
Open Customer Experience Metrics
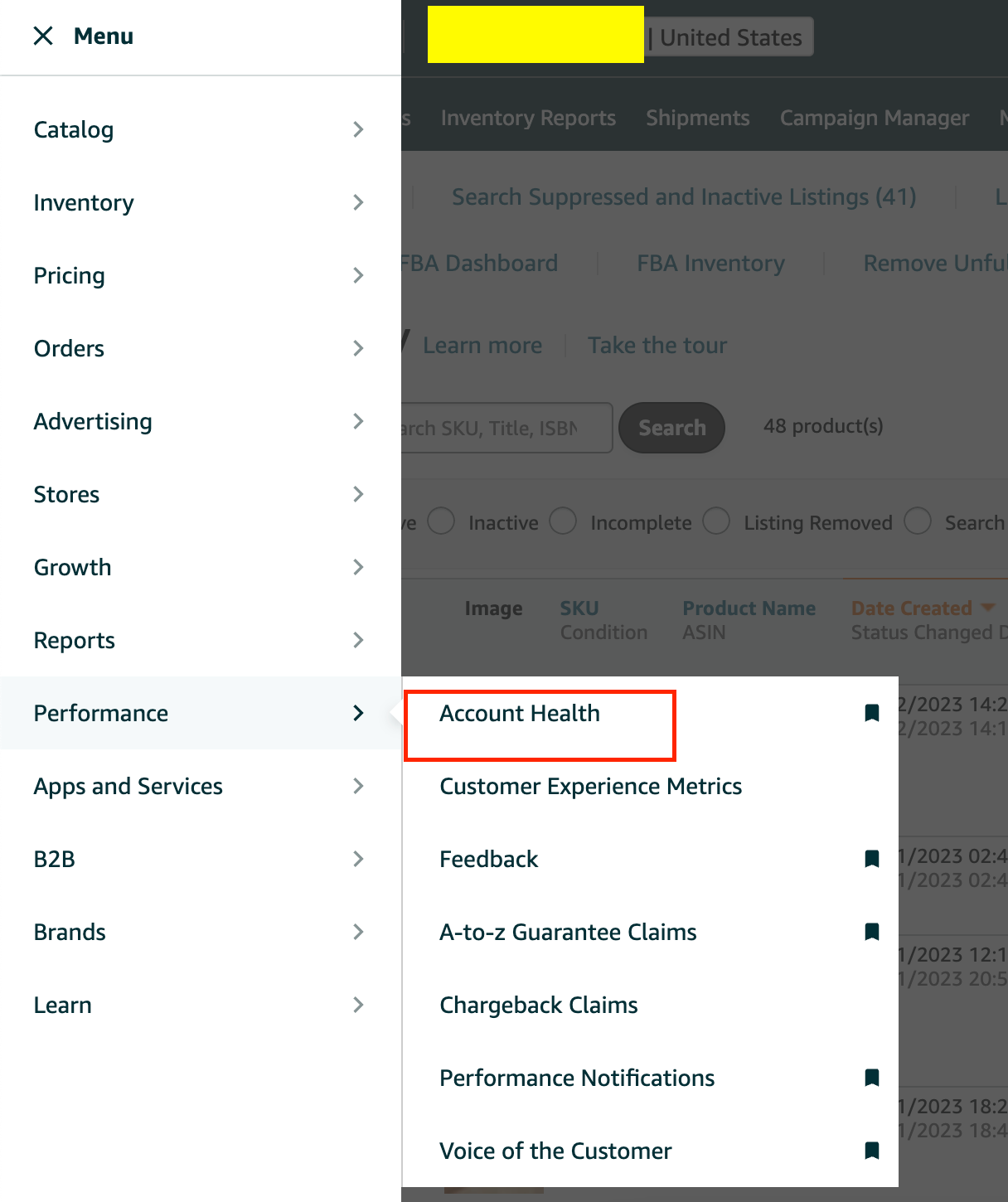pyautogui.click(x=590, y=786)
